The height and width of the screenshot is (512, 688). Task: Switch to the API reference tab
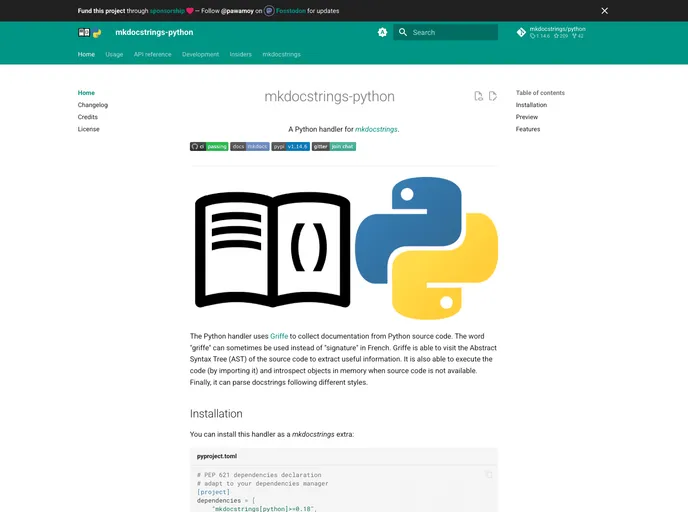point(153,54)
